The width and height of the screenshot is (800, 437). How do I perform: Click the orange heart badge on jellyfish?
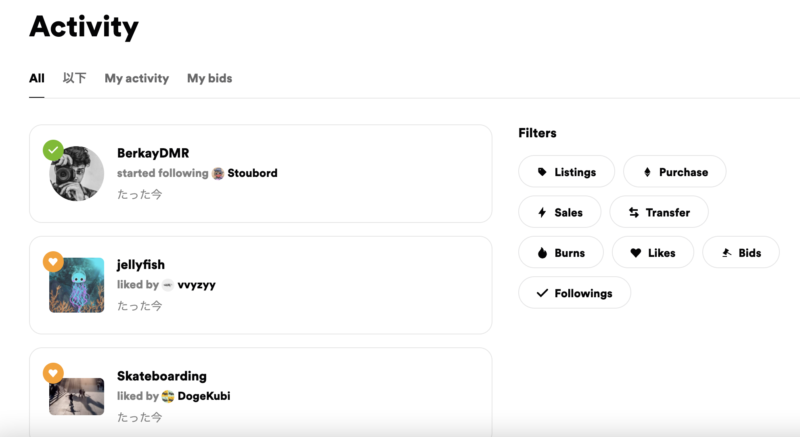coord(54,261)
